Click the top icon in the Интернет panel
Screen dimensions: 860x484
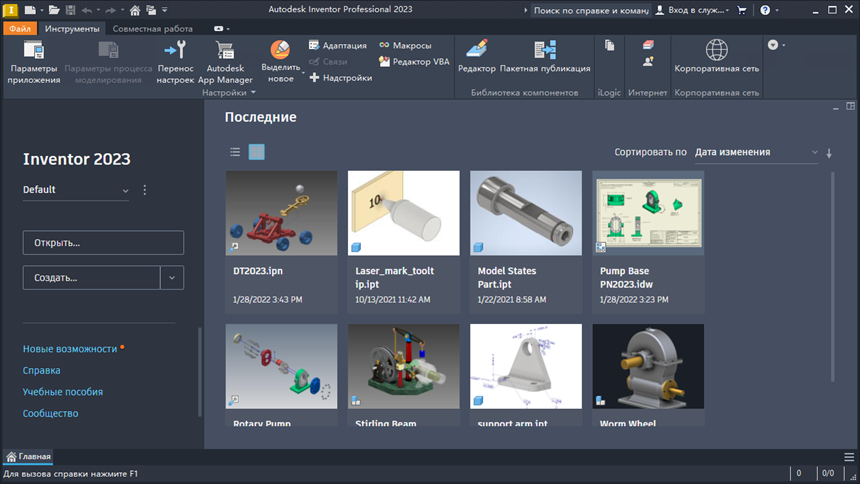tap(648, 44)
